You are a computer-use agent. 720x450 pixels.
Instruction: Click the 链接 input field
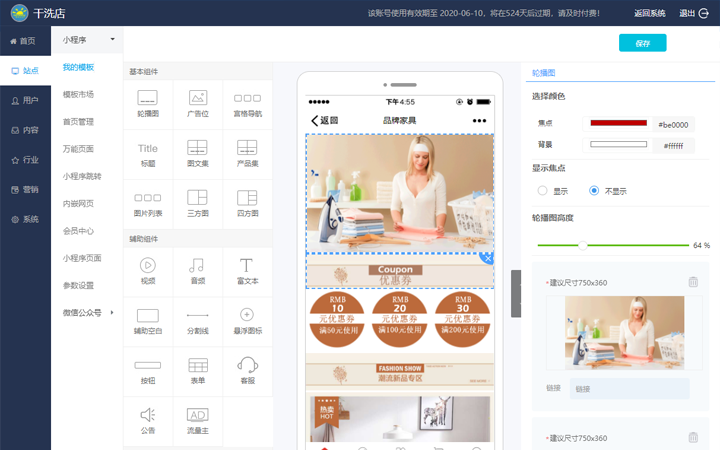(629, 389)
